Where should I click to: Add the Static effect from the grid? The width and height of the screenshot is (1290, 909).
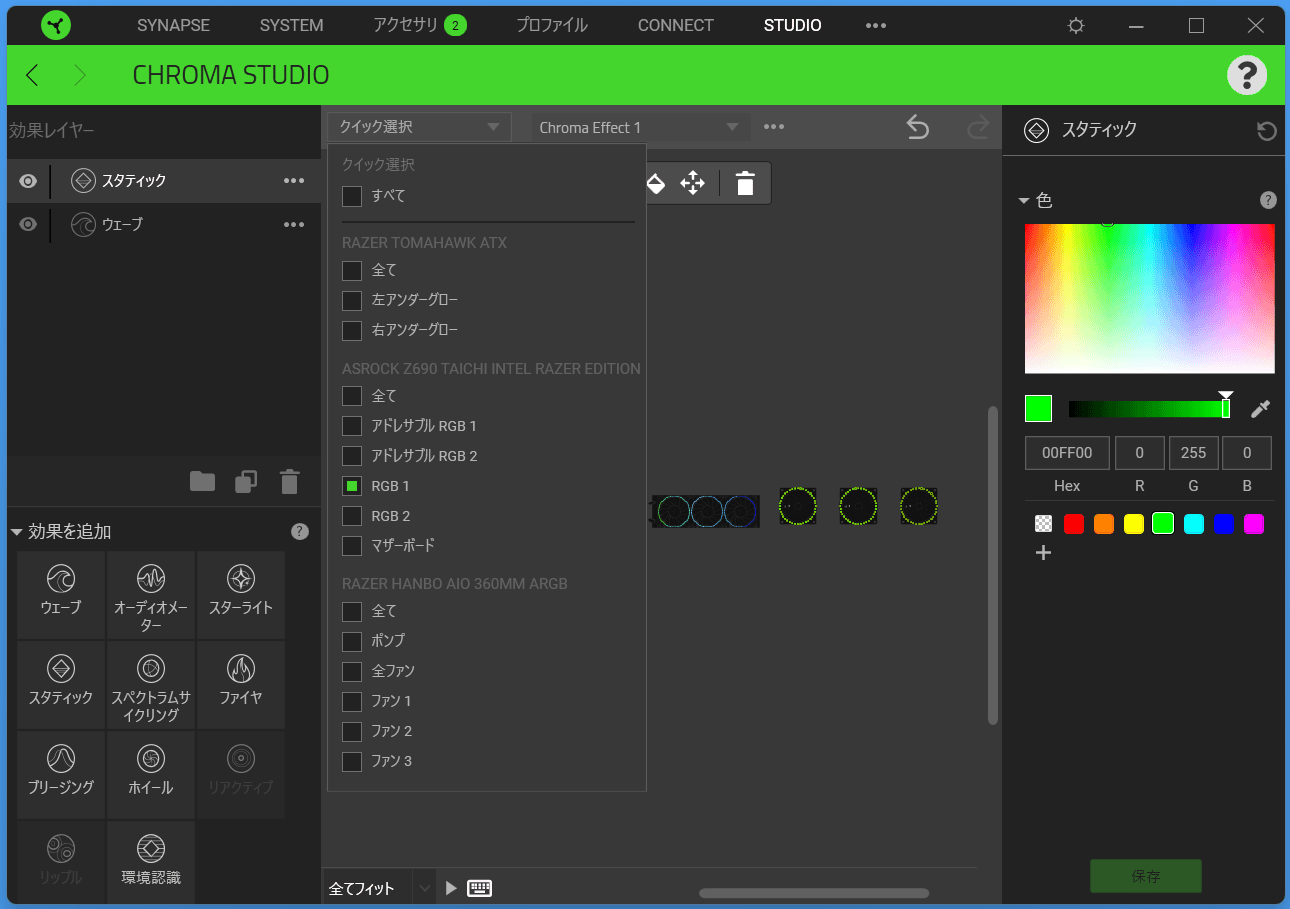(61, 684)
